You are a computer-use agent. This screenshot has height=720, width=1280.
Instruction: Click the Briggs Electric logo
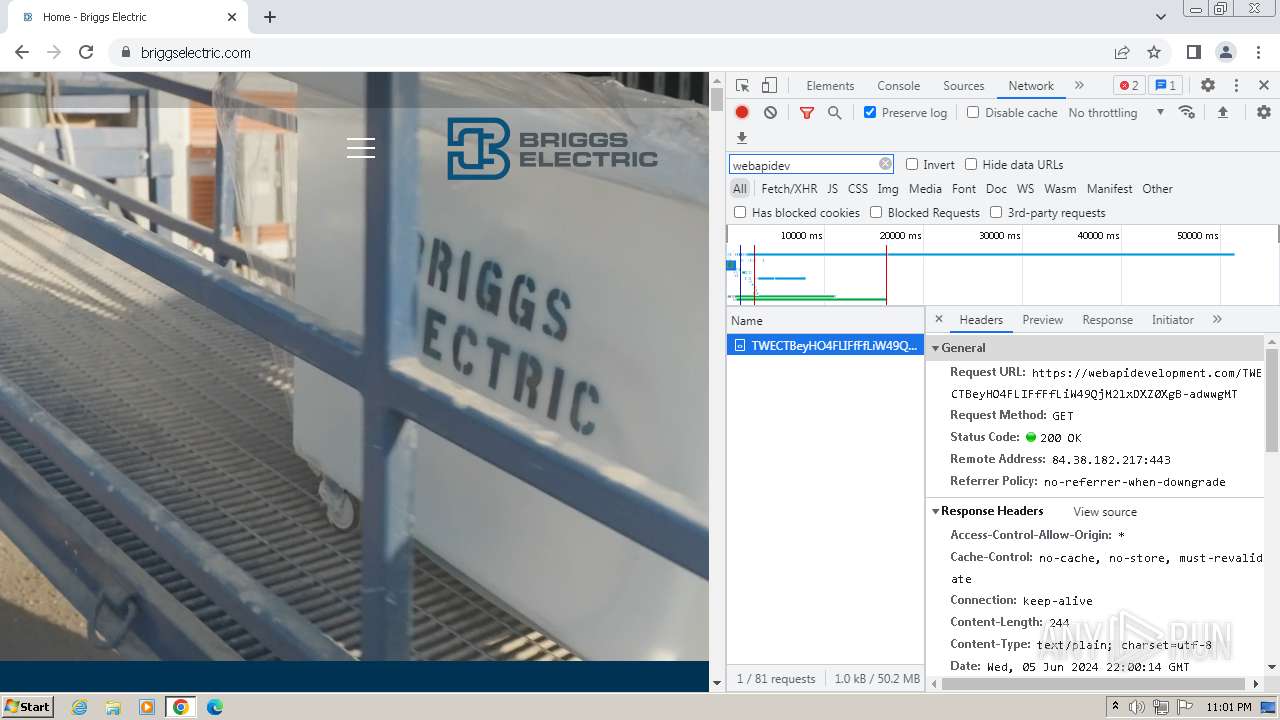[x=552, y=148]
